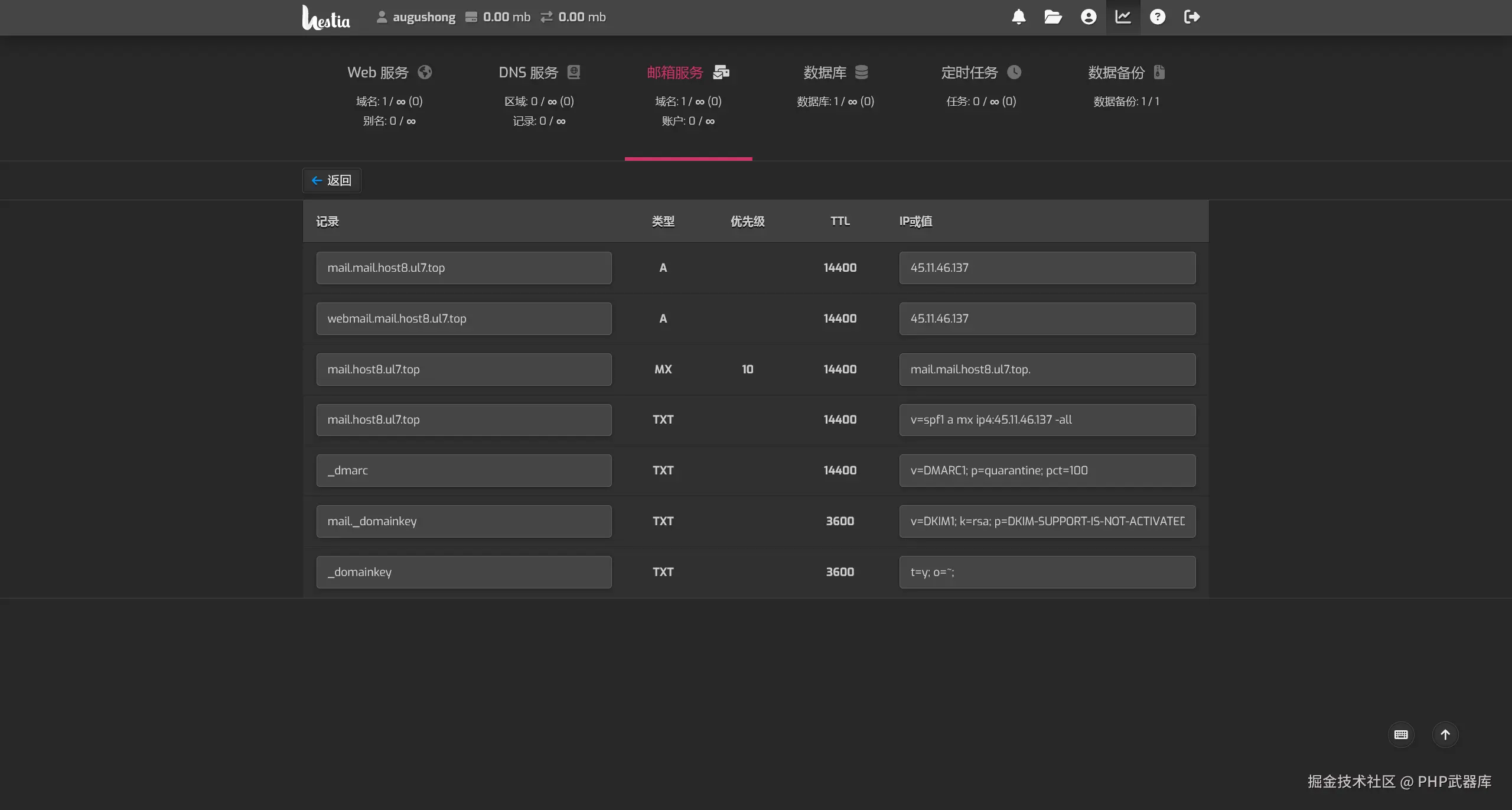Click the 返回 back button
This screenshot has height=810, width=1512.
(332, 180)
